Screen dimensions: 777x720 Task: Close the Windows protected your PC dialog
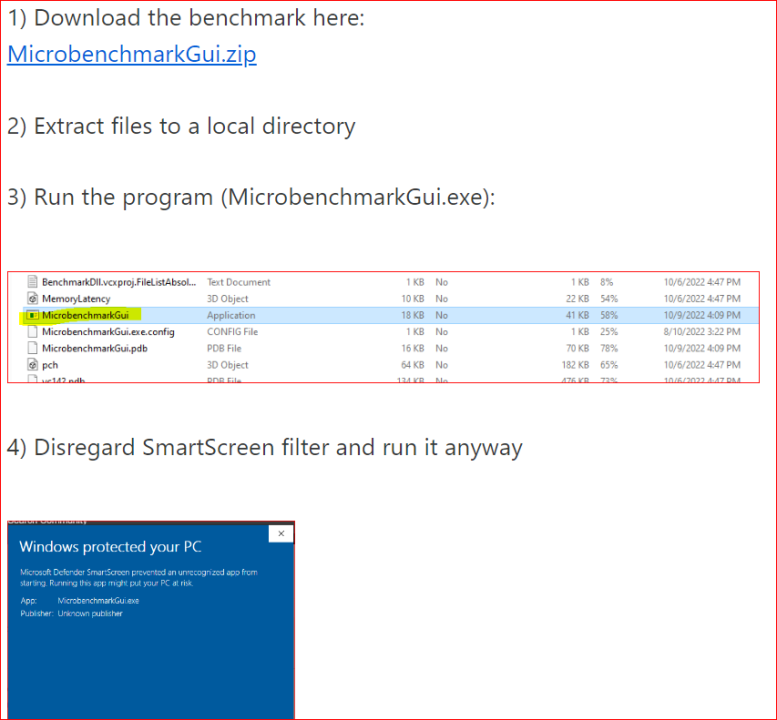coord(281,534)
